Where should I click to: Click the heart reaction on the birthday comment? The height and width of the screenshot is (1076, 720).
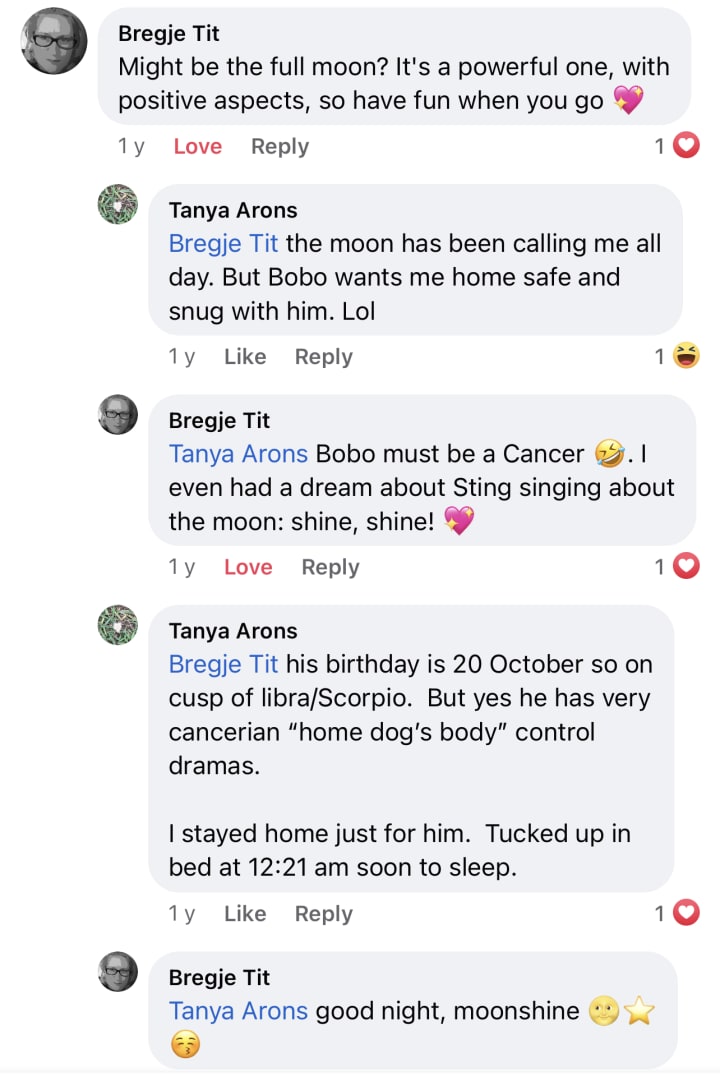(x=686, y=913)
